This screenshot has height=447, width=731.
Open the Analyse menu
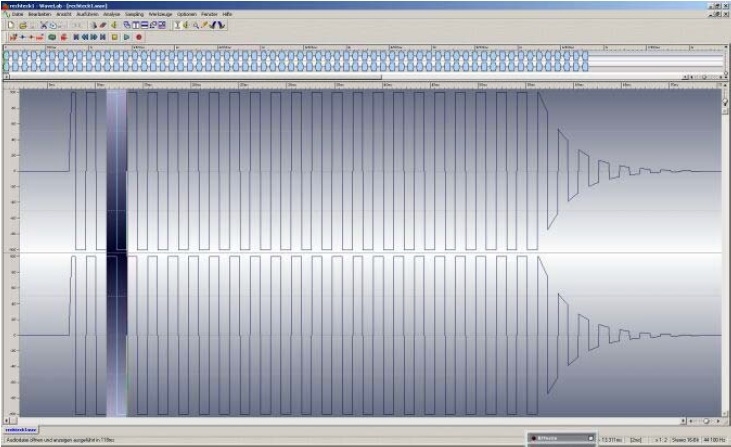click(x=111, y=14)
